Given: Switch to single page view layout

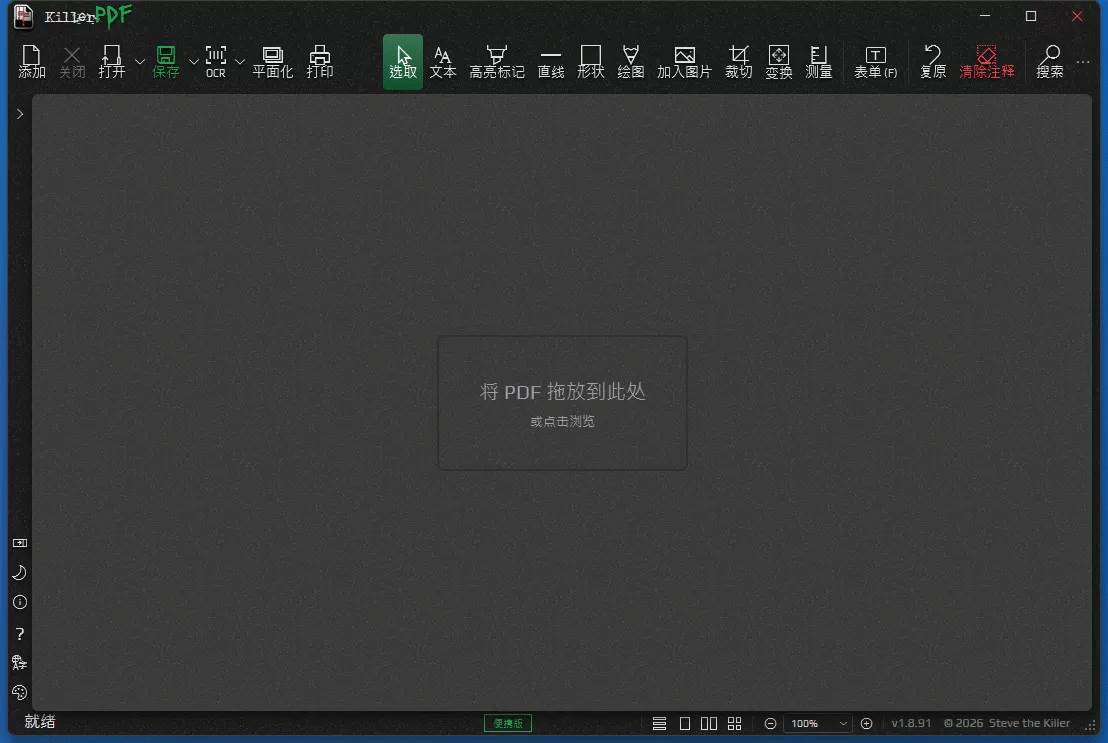Looking at the screenshot, I should [685, 723].
